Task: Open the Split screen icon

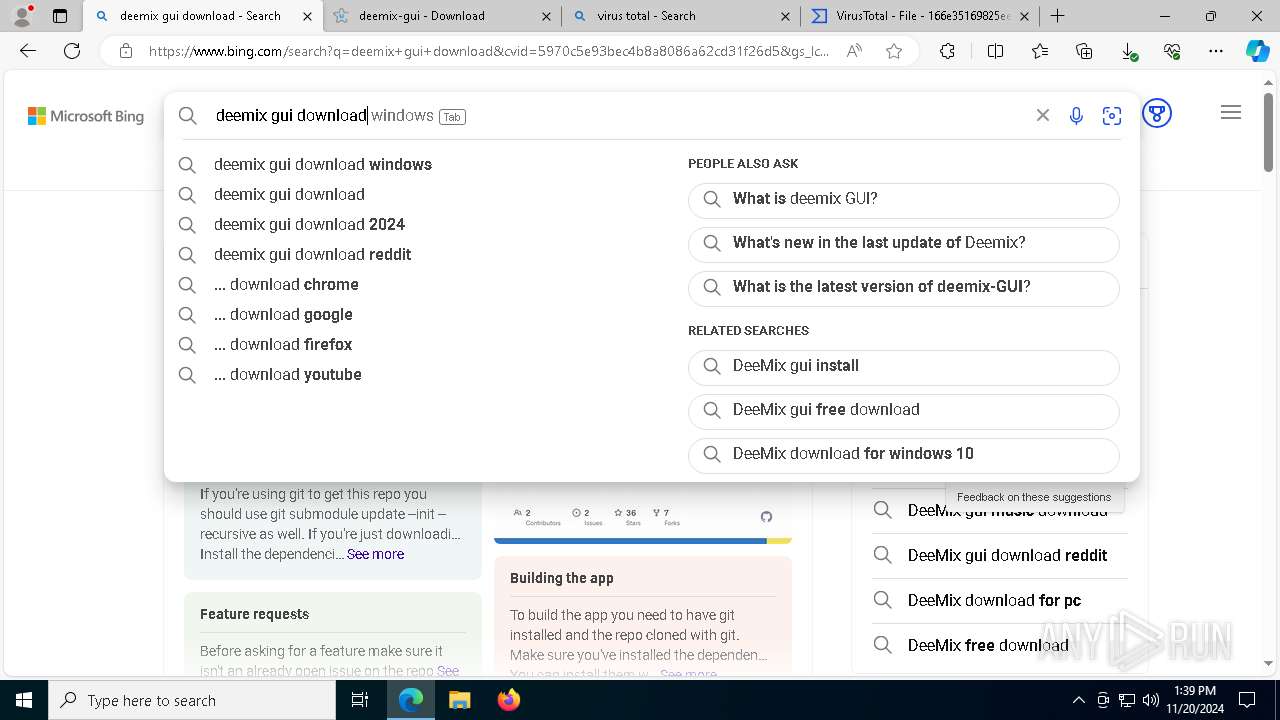Action: click(x=995, y=51)
